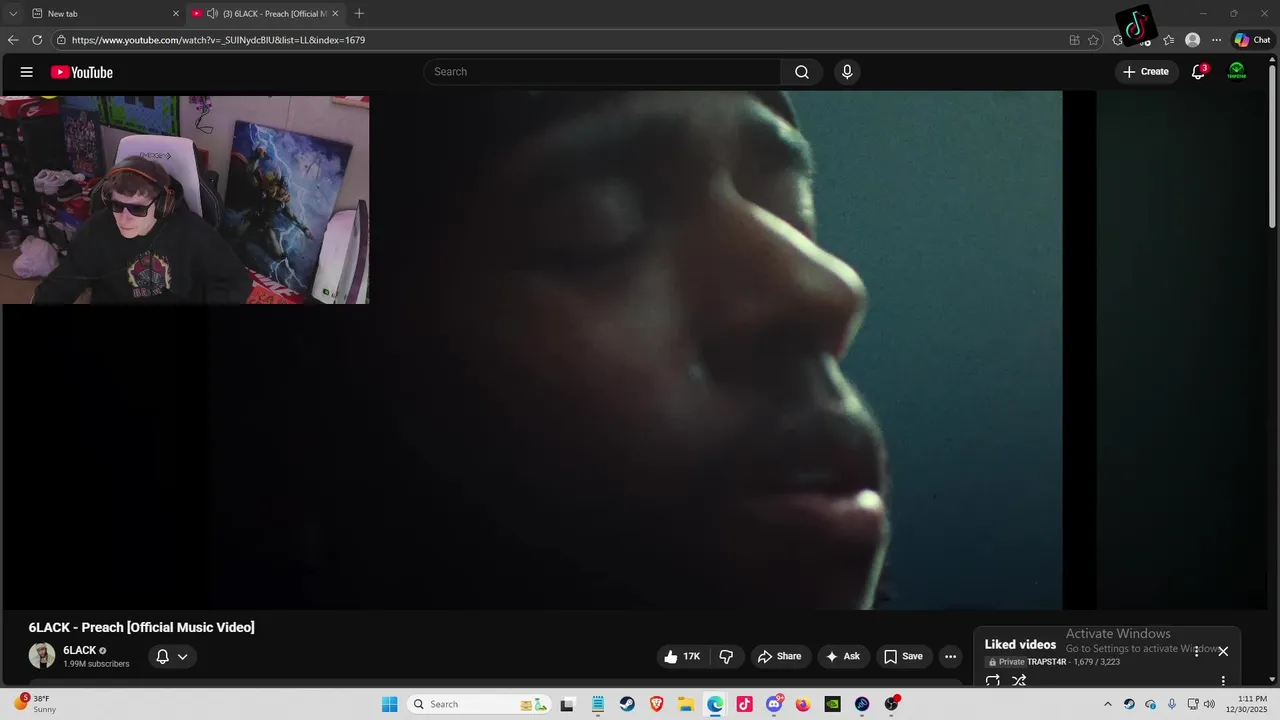
Task: Open File Explorer from the taskbar
Action: pos(686,704)
